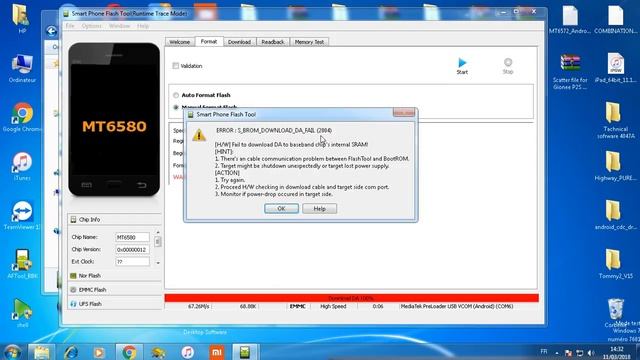640x360 pixels.
Task: Click the MediaTek PreLoader USB VCOM status text
Action: (x=457, y=306)
